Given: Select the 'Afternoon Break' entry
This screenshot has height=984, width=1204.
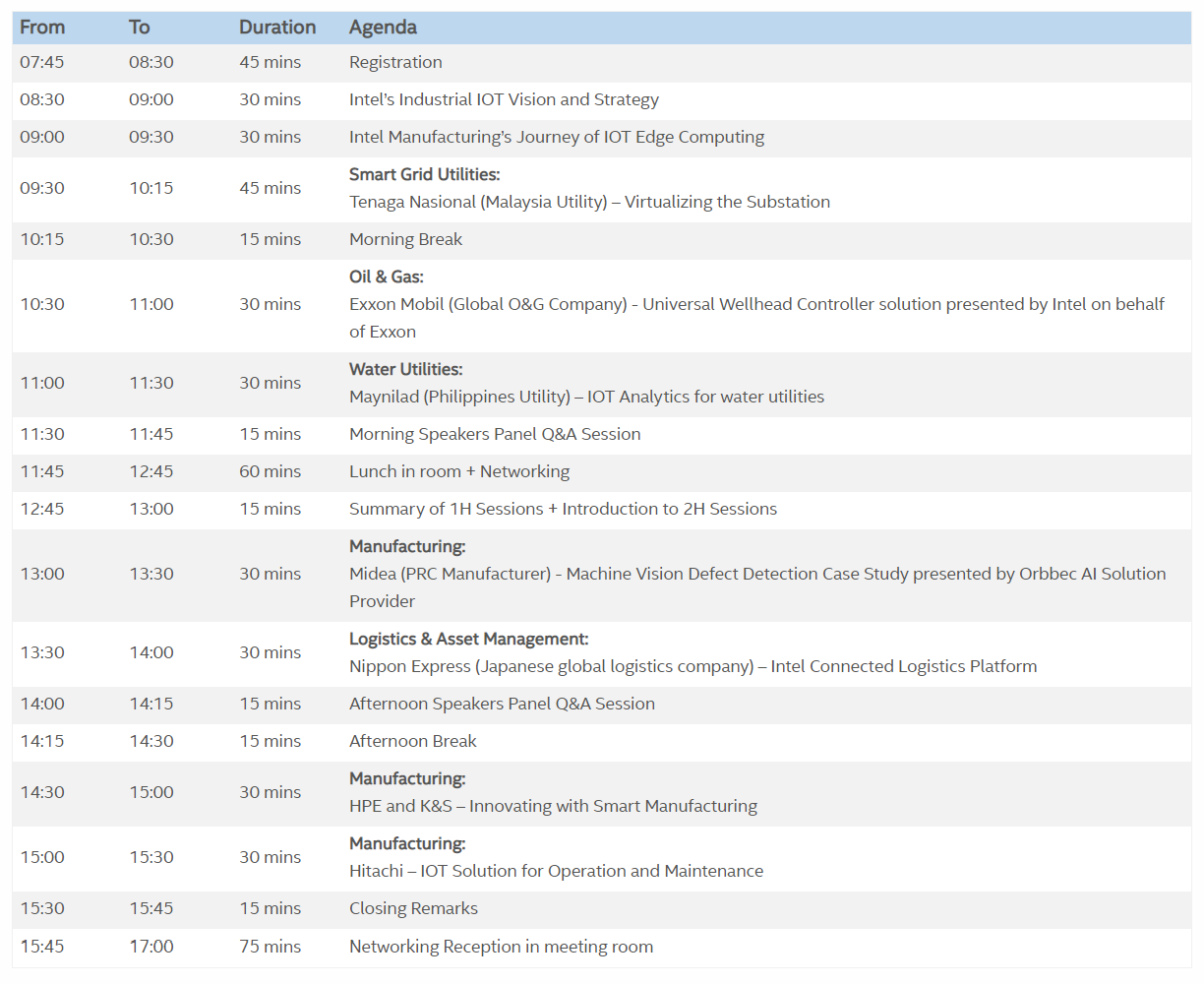Looking at the screenshot, I should coord(413,741).
